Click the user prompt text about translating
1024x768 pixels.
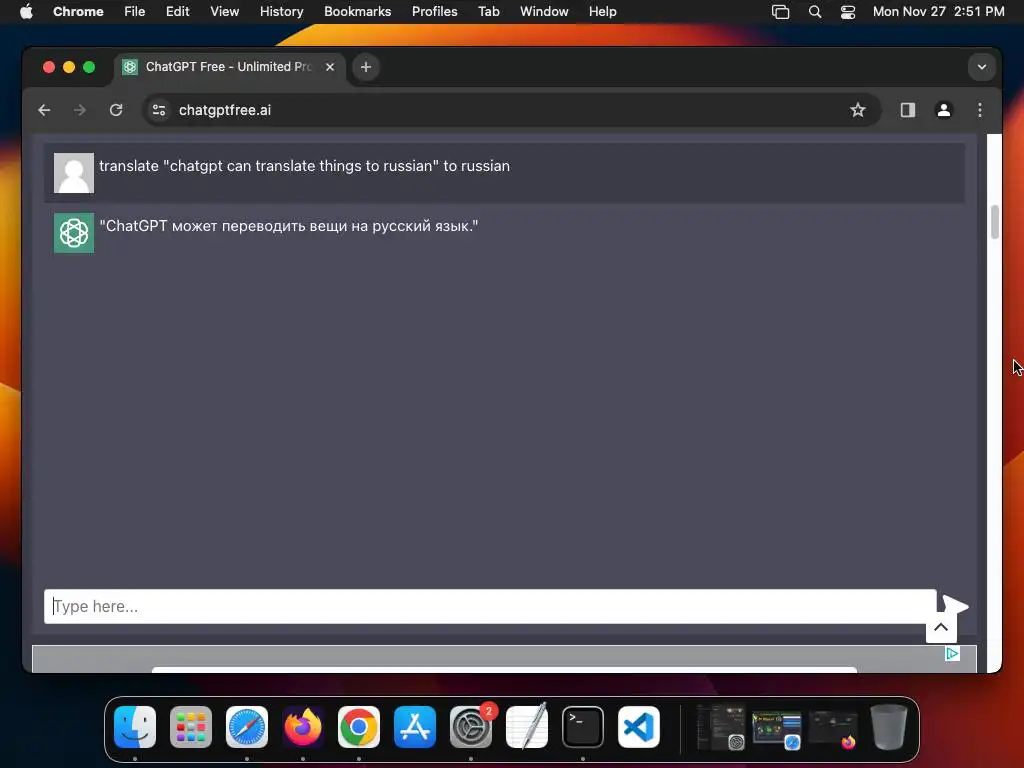tap(304, 166)
